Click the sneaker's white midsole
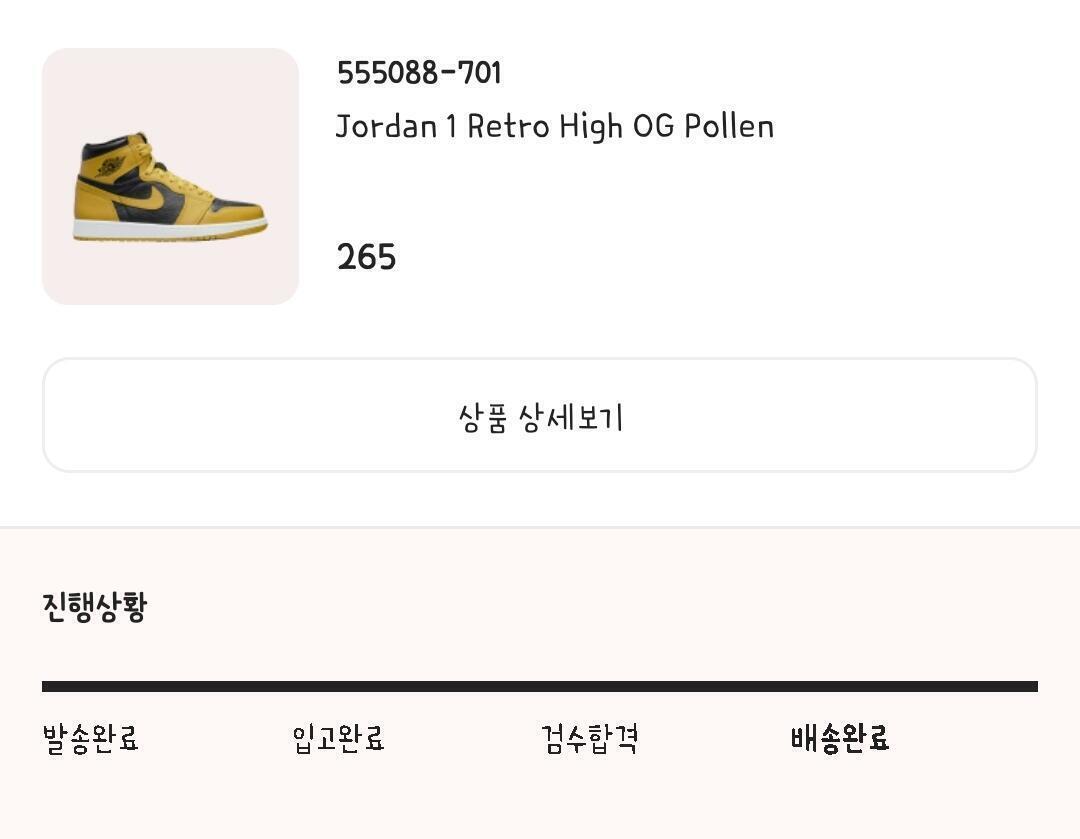 coord(170,229)
